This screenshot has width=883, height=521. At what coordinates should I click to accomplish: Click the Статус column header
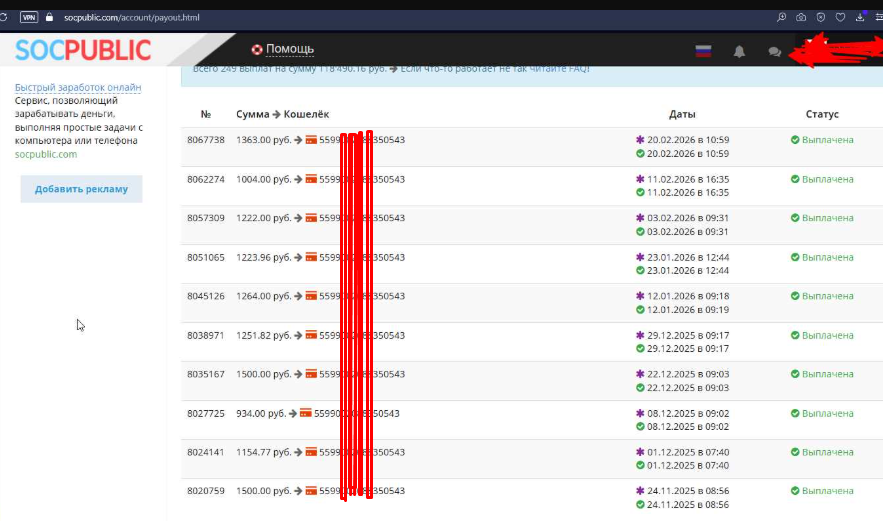point(822,114)
